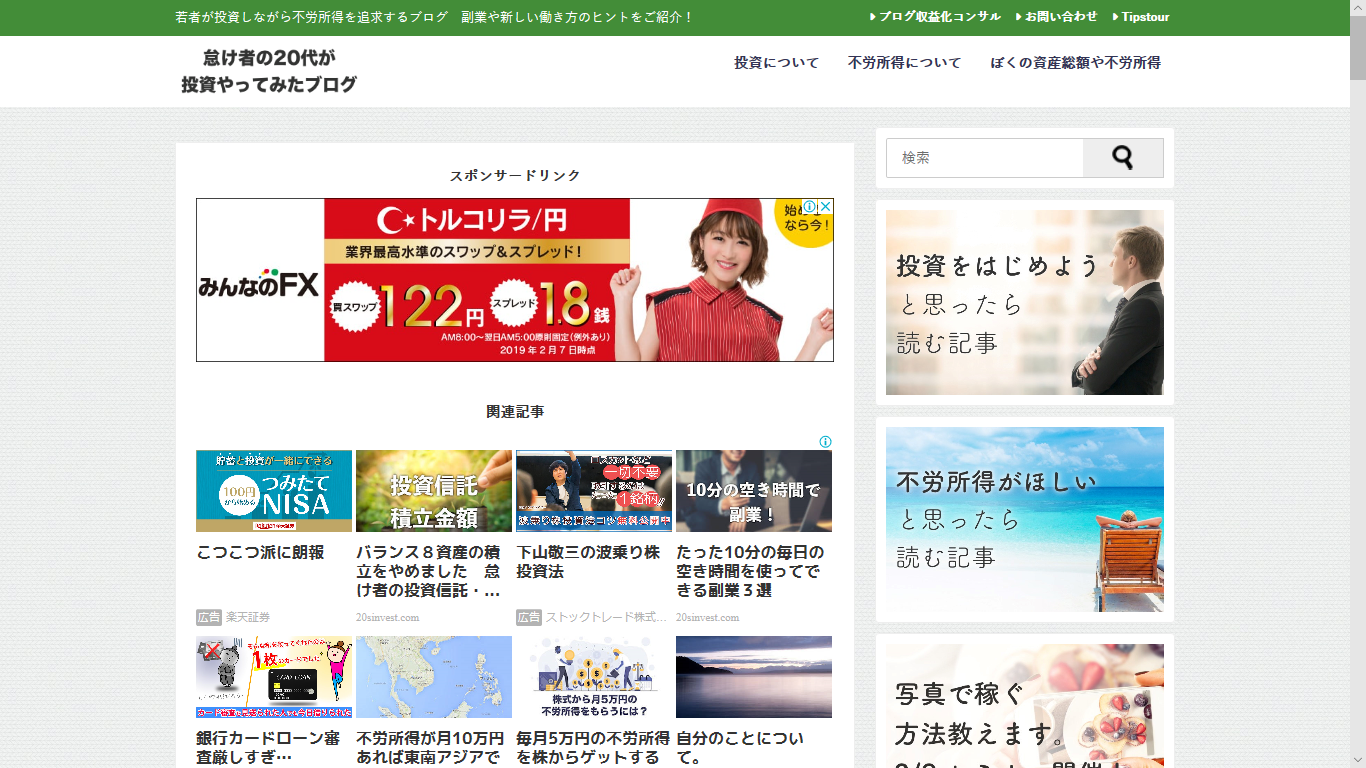Click 楽天証券 advertiser label
The width and height of the screenshot is (1366, 768).
[x=248, y=617]
